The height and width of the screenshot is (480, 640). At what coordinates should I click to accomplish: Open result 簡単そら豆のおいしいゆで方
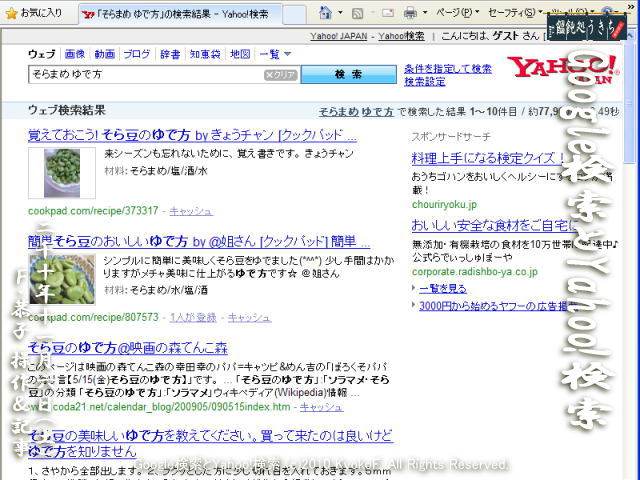(199, 241)
